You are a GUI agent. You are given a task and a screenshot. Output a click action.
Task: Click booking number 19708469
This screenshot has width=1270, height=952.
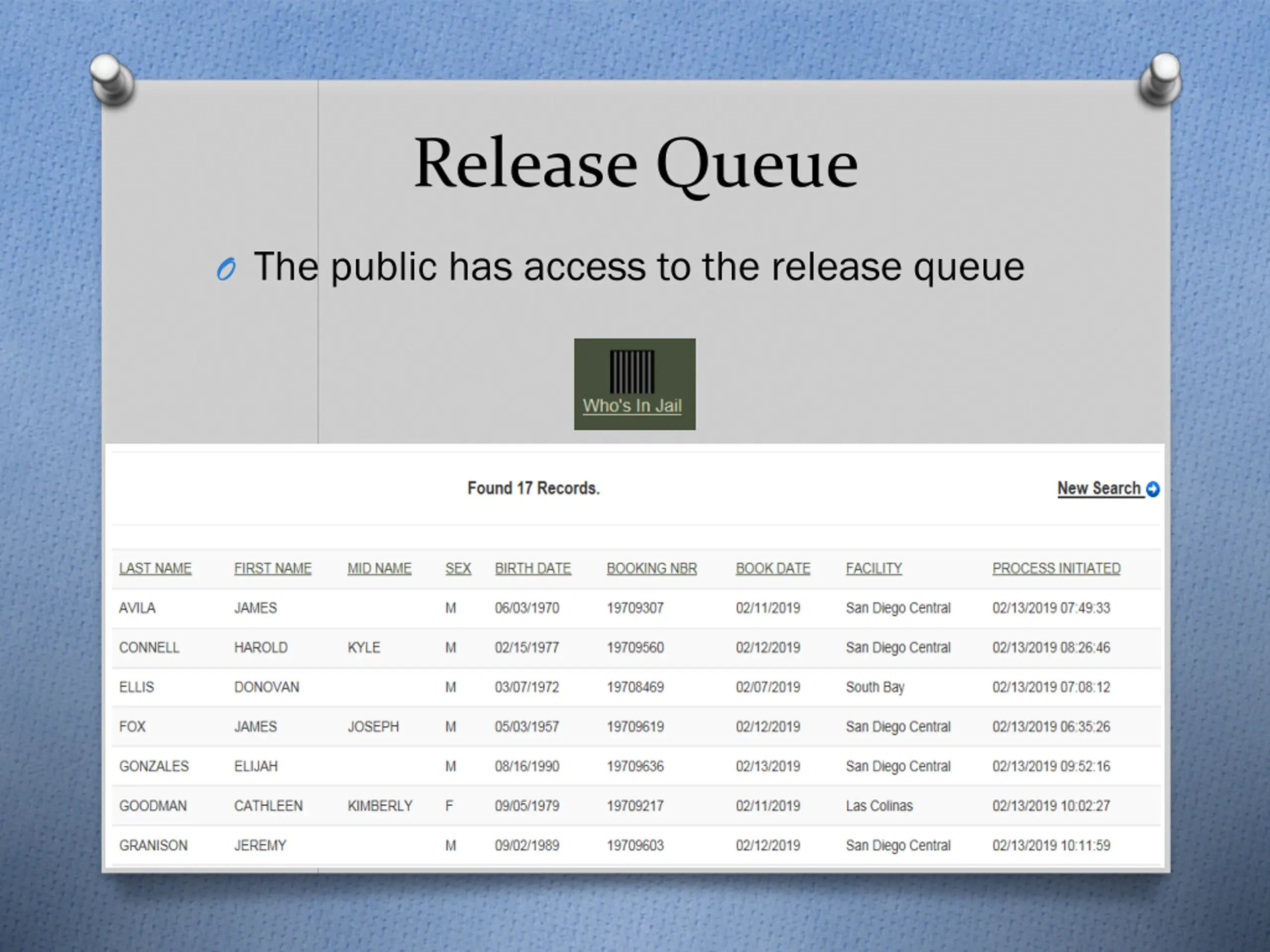(635, 687)
